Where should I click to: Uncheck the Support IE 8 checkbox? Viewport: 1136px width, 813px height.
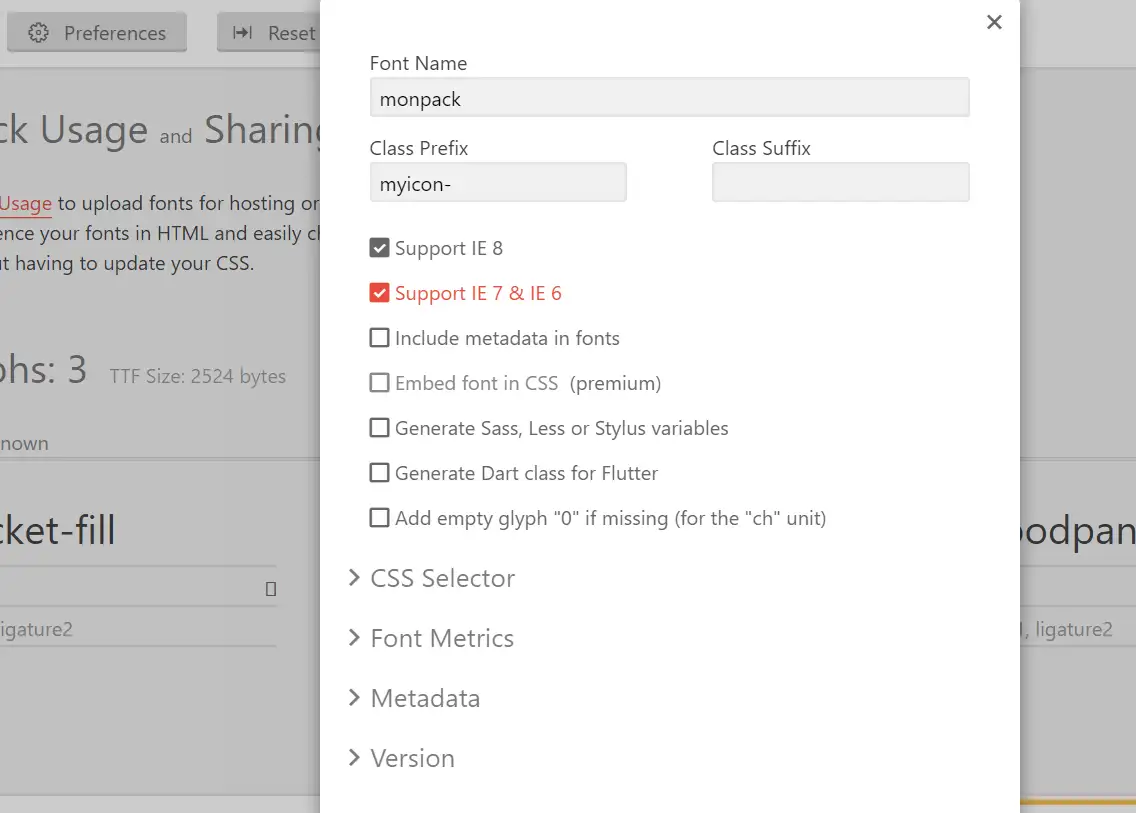379,247
